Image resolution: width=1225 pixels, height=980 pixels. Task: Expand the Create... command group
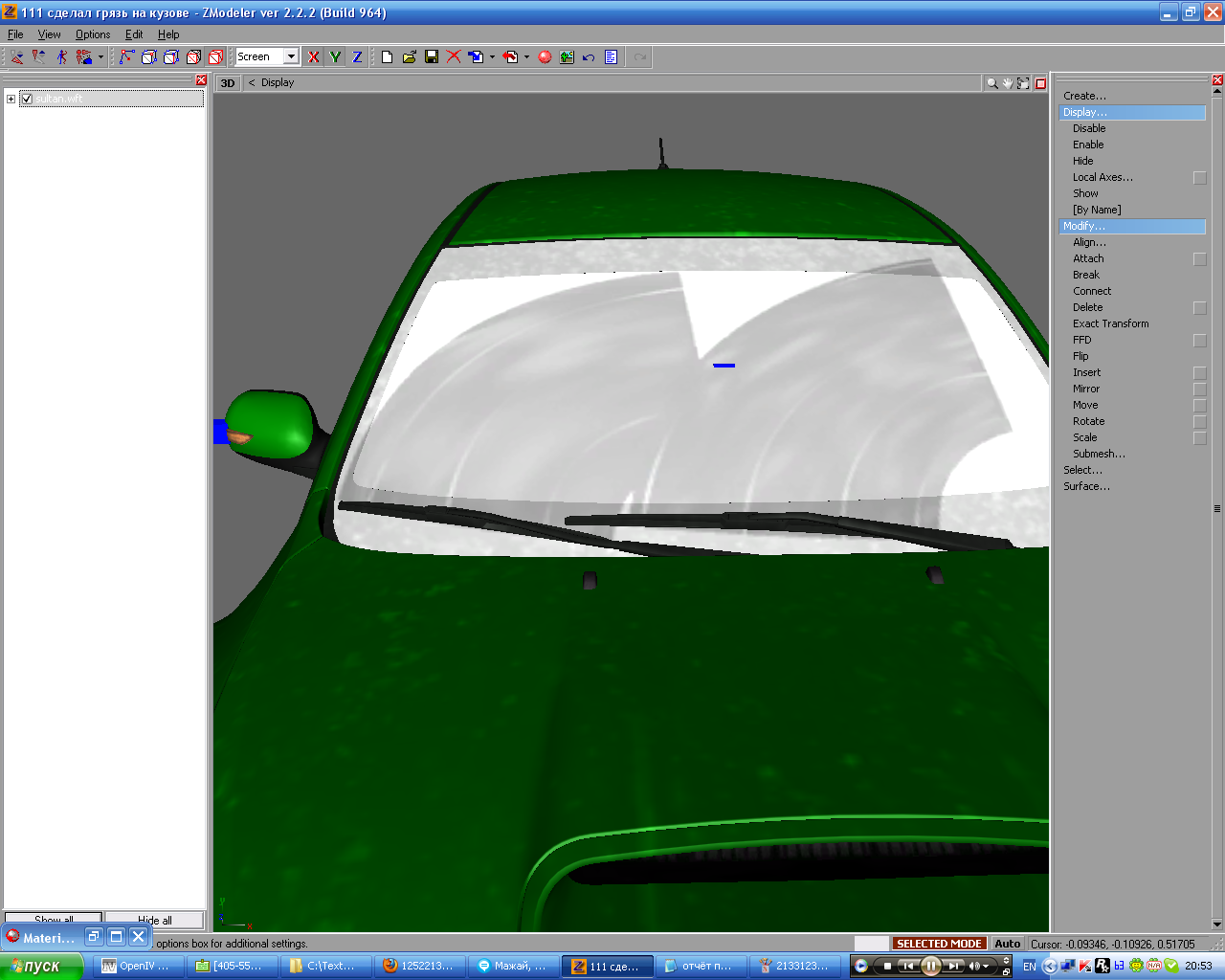click(1084, 96)
